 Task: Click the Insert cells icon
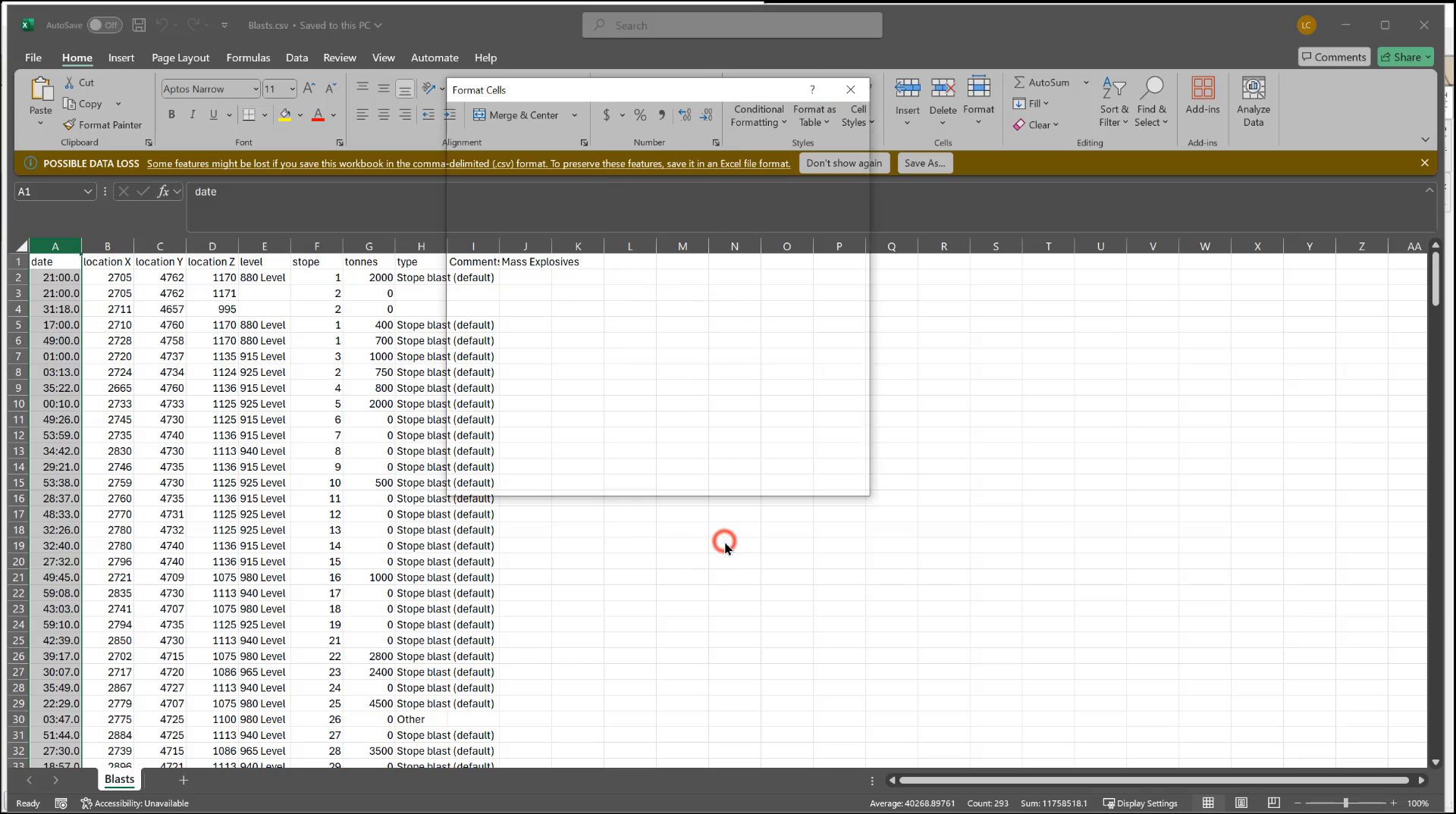pyautogui.click(x=907, y=89)
